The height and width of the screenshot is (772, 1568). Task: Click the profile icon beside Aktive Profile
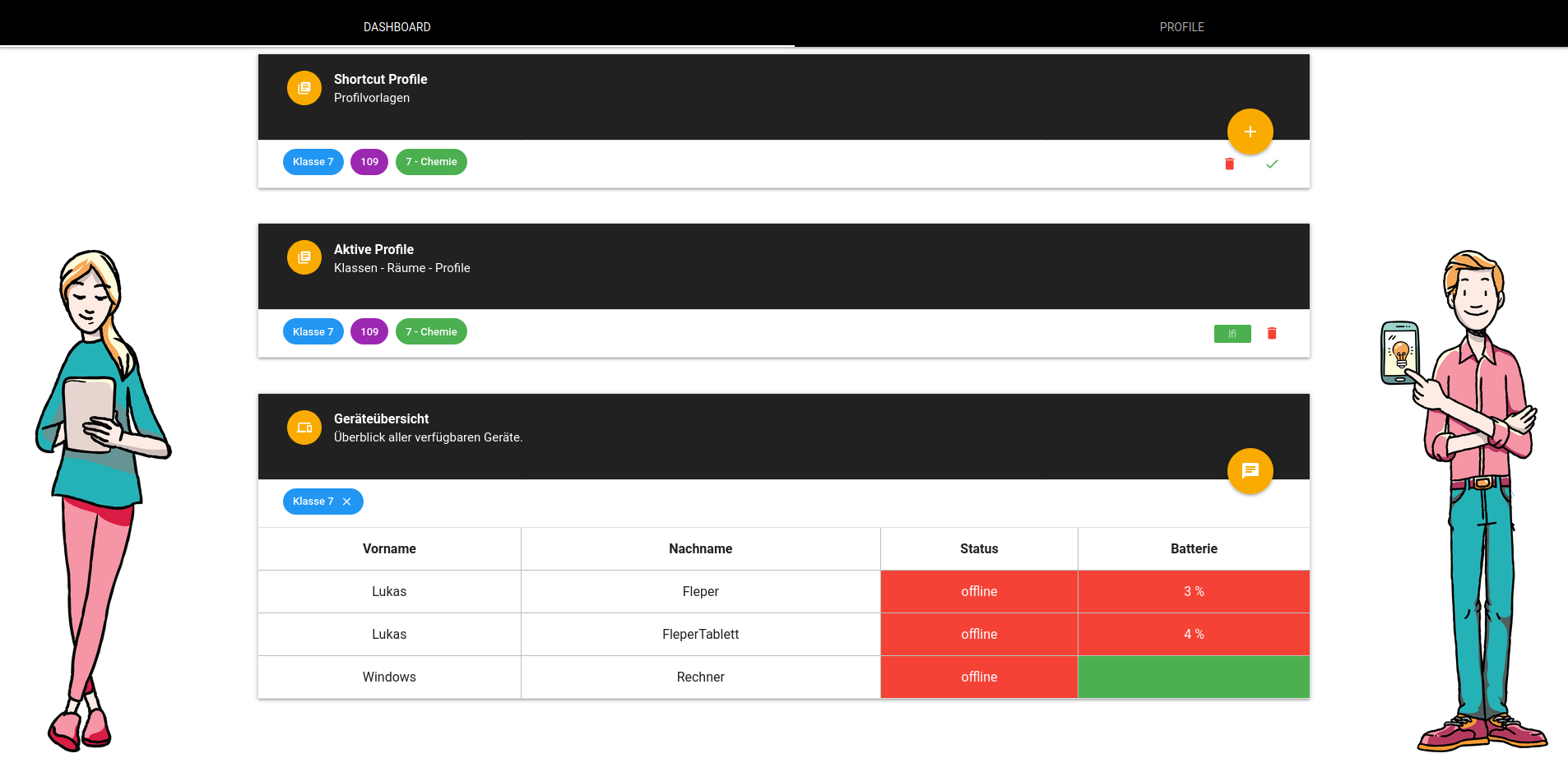tap(304, 257)
